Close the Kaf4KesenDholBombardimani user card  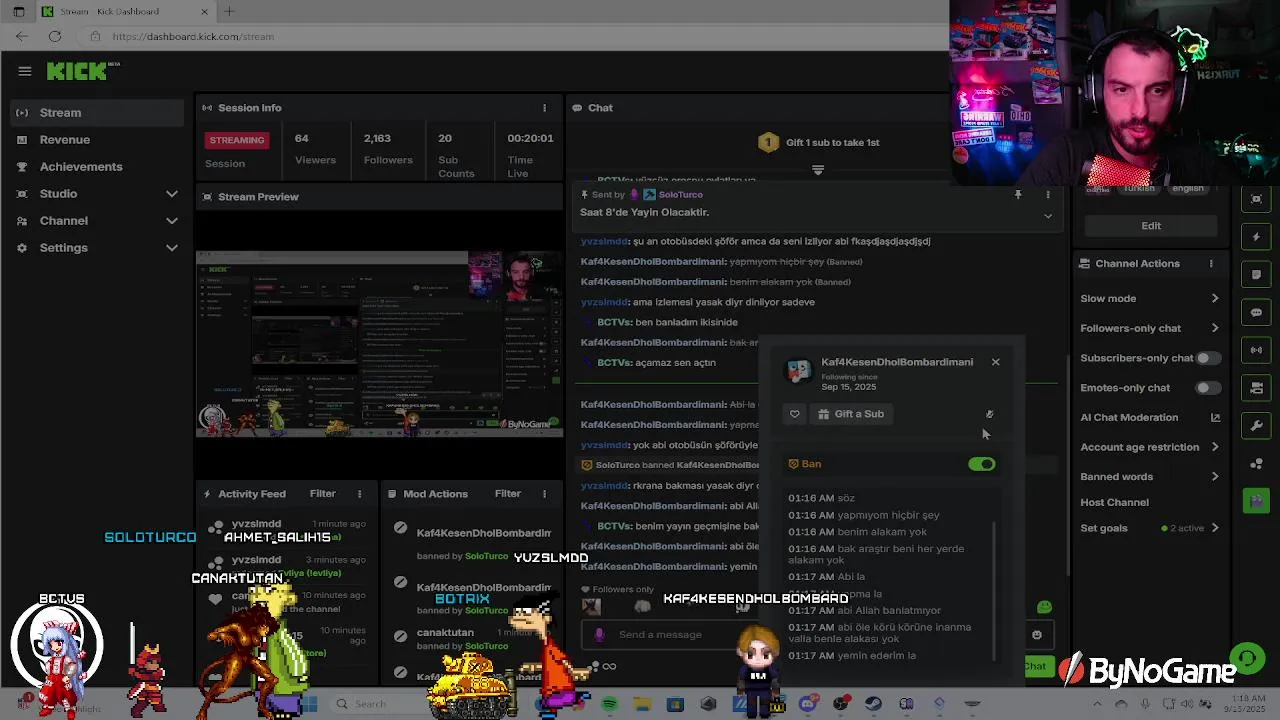(x=996, y=362)
